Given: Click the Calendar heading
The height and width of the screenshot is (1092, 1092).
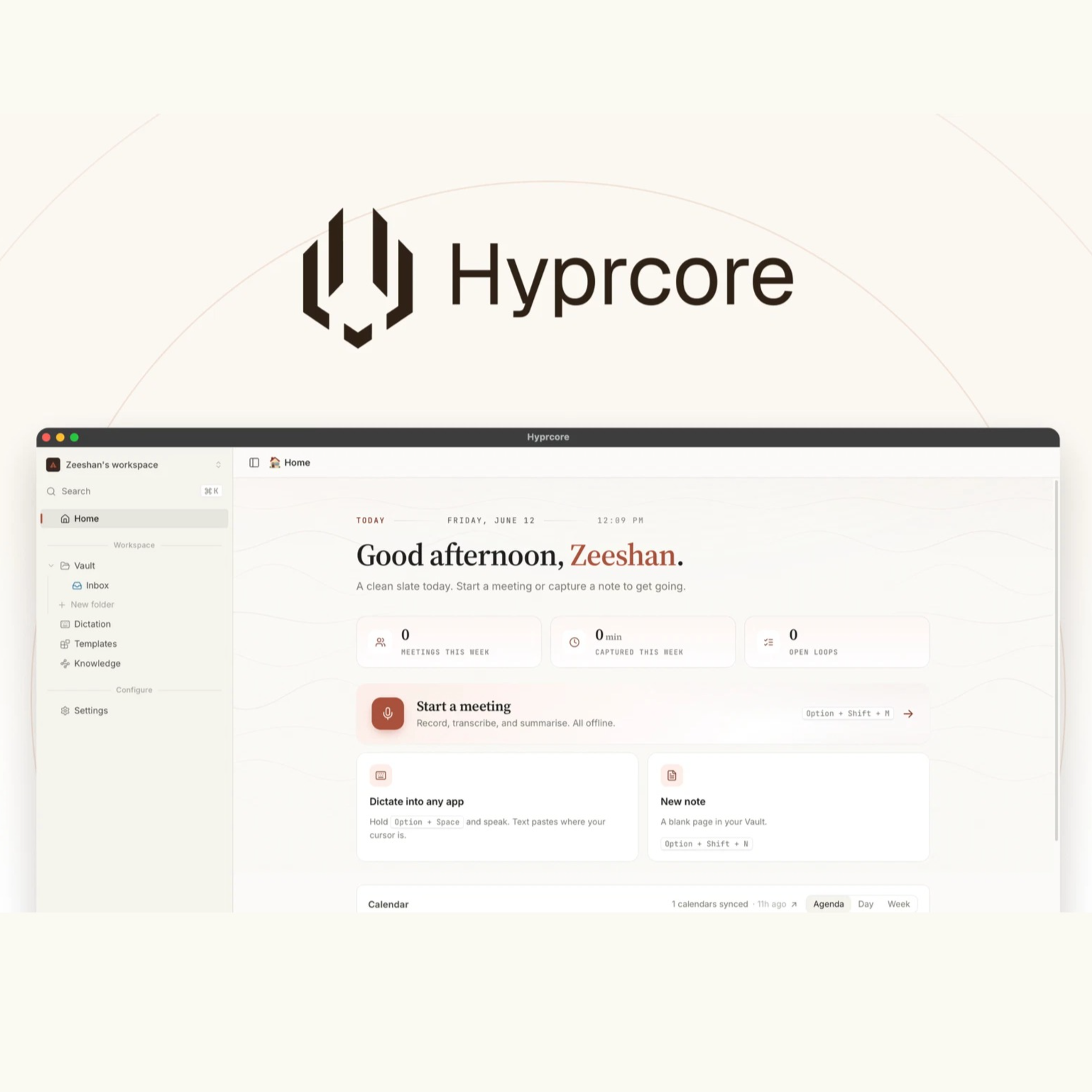Looking at the screenshot, I should pyautogui.click(x=388, y=905).
